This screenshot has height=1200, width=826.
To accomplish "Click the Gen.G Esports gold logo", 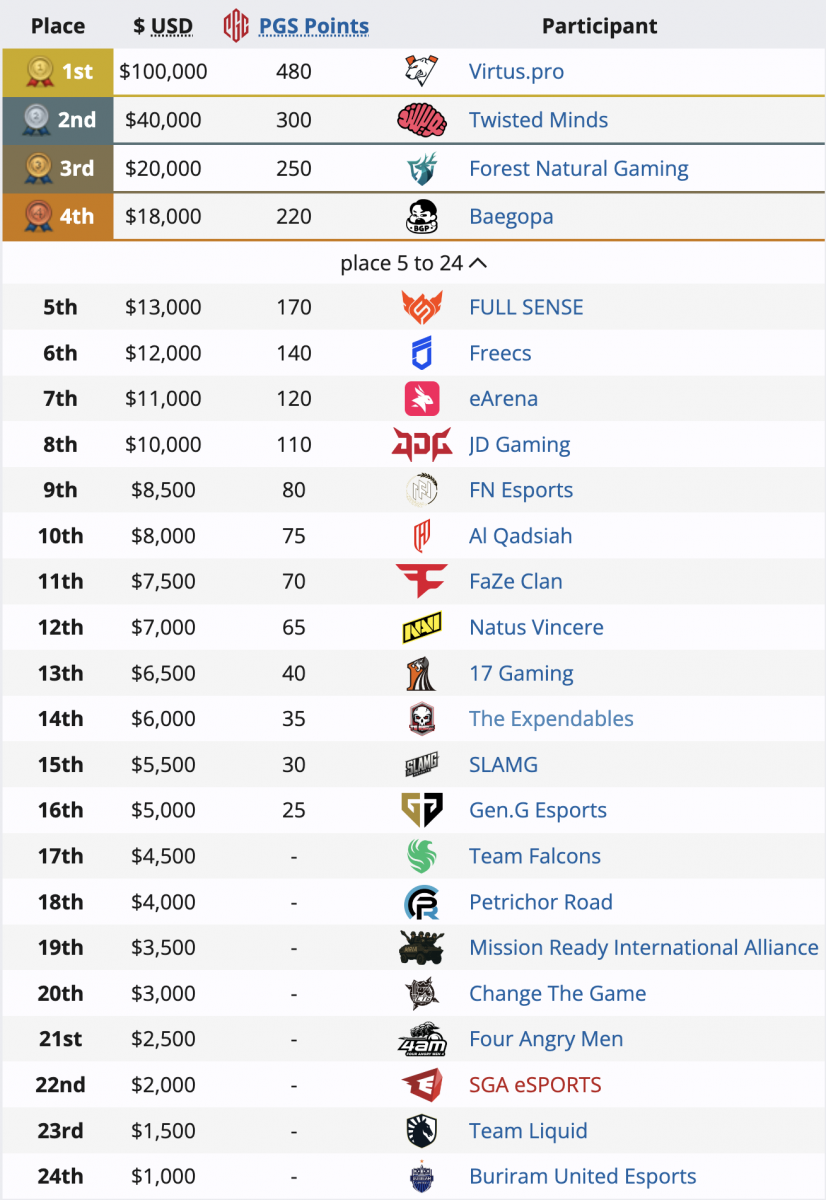I will click(421, 810).
